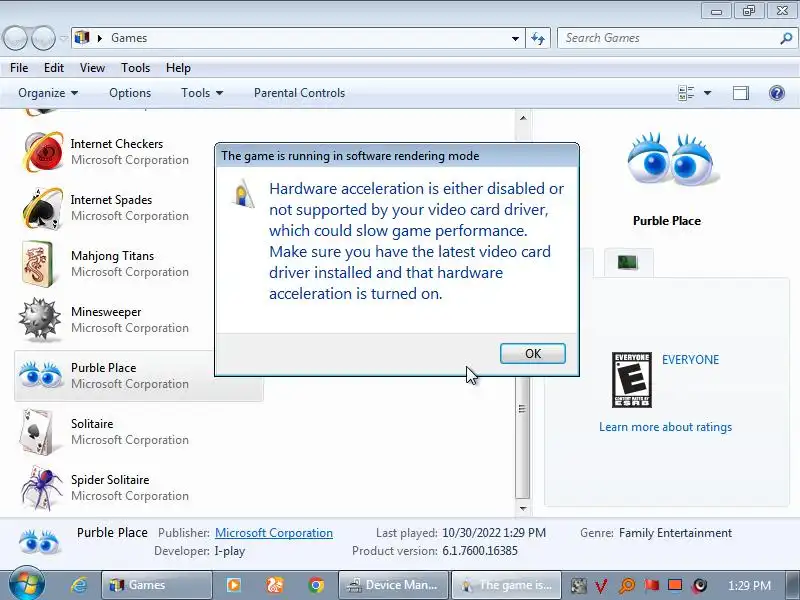Open the Edit menu
The width and height of the screenshot is (800, 600).
[x=54, y=68]
